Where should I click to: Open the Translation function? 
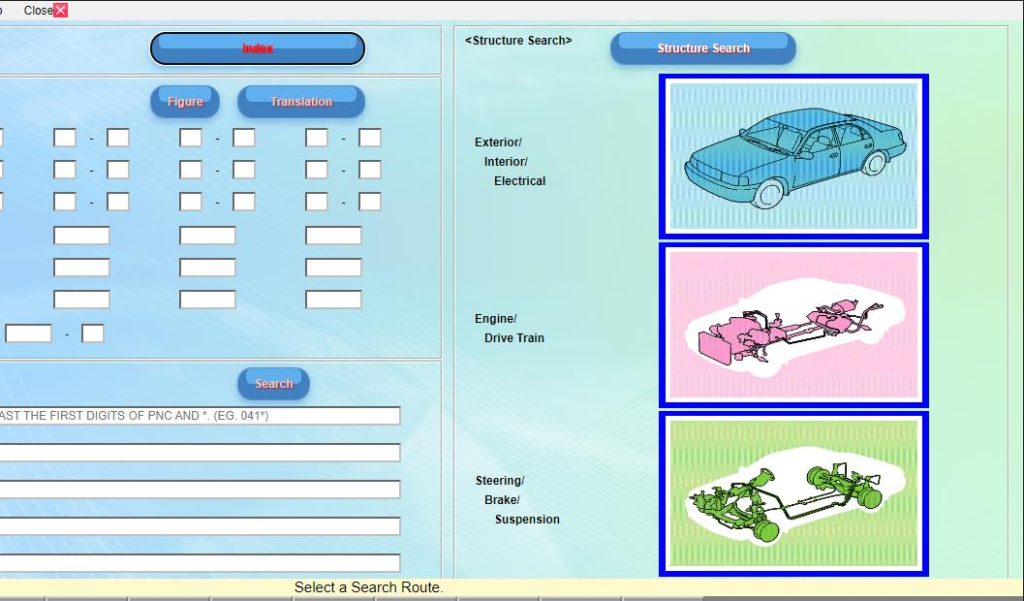pos(300,101)
